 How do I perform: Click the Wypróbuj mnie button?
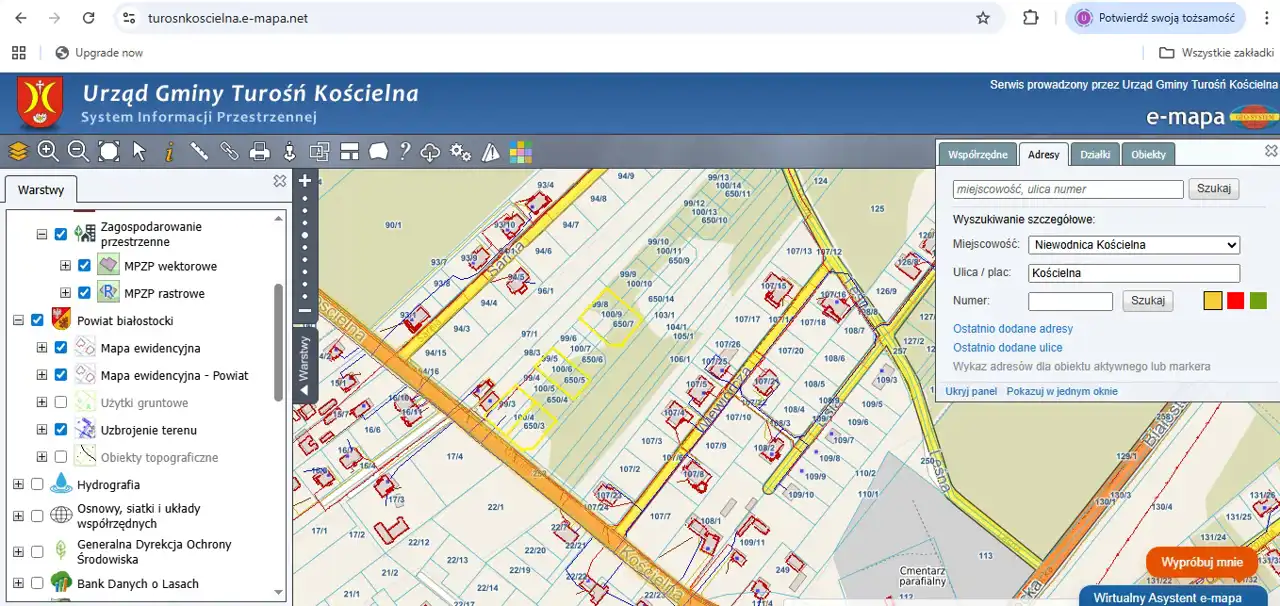click(1201, 562)
